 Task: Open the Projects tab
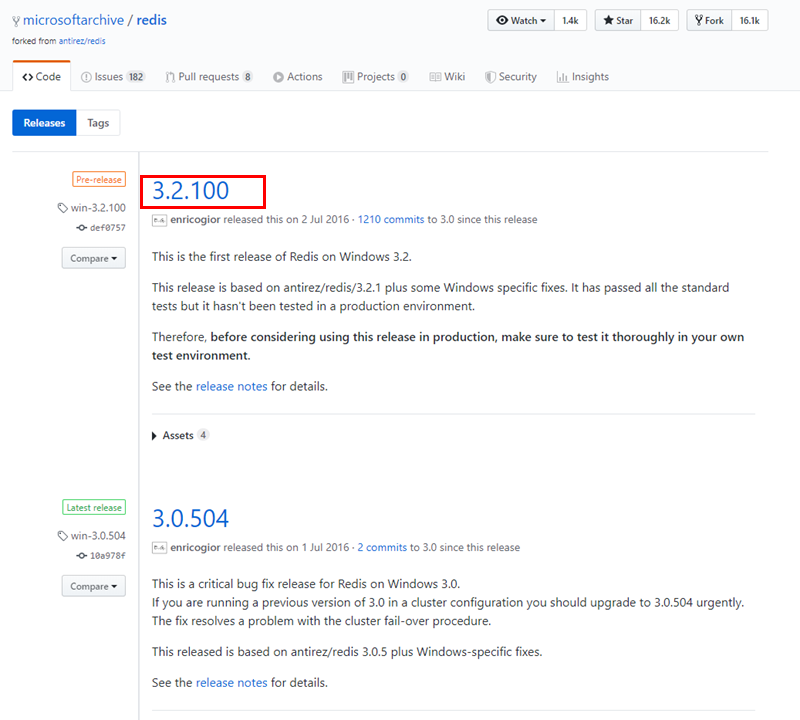click(x=375, y=77)
